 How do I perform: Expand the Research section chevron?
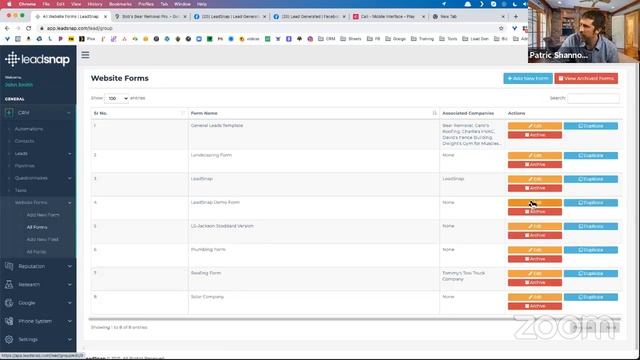pos(69,284)
